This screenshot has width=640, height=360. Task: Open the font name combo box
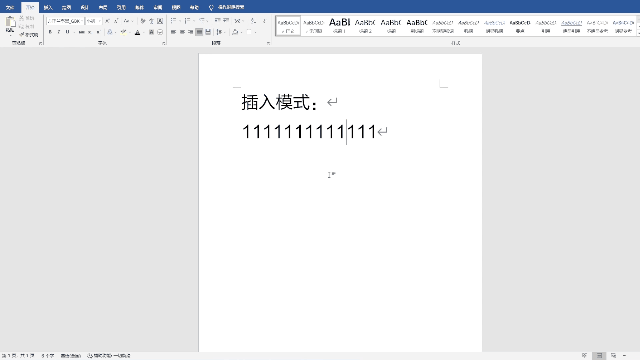click(x=65, y=21)
